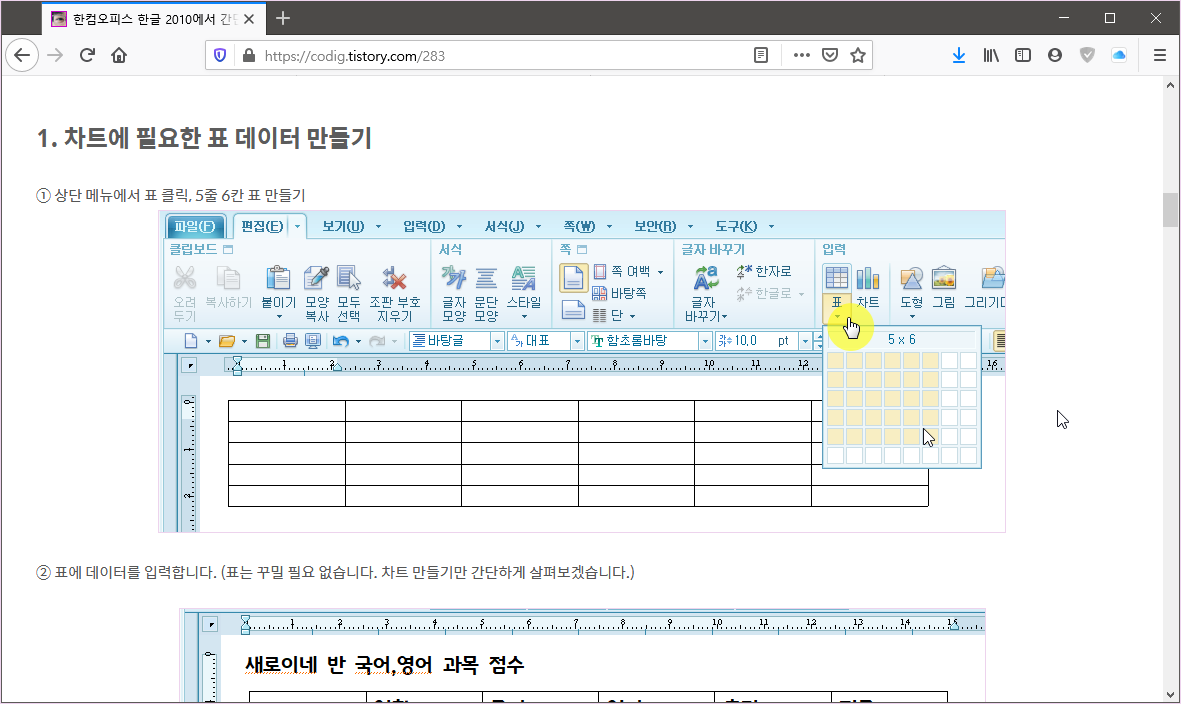Image resolution: width=1181 pixels, height=704 pixels.
Task: Open the 서식(J) menu
Action: click(504, 226)
